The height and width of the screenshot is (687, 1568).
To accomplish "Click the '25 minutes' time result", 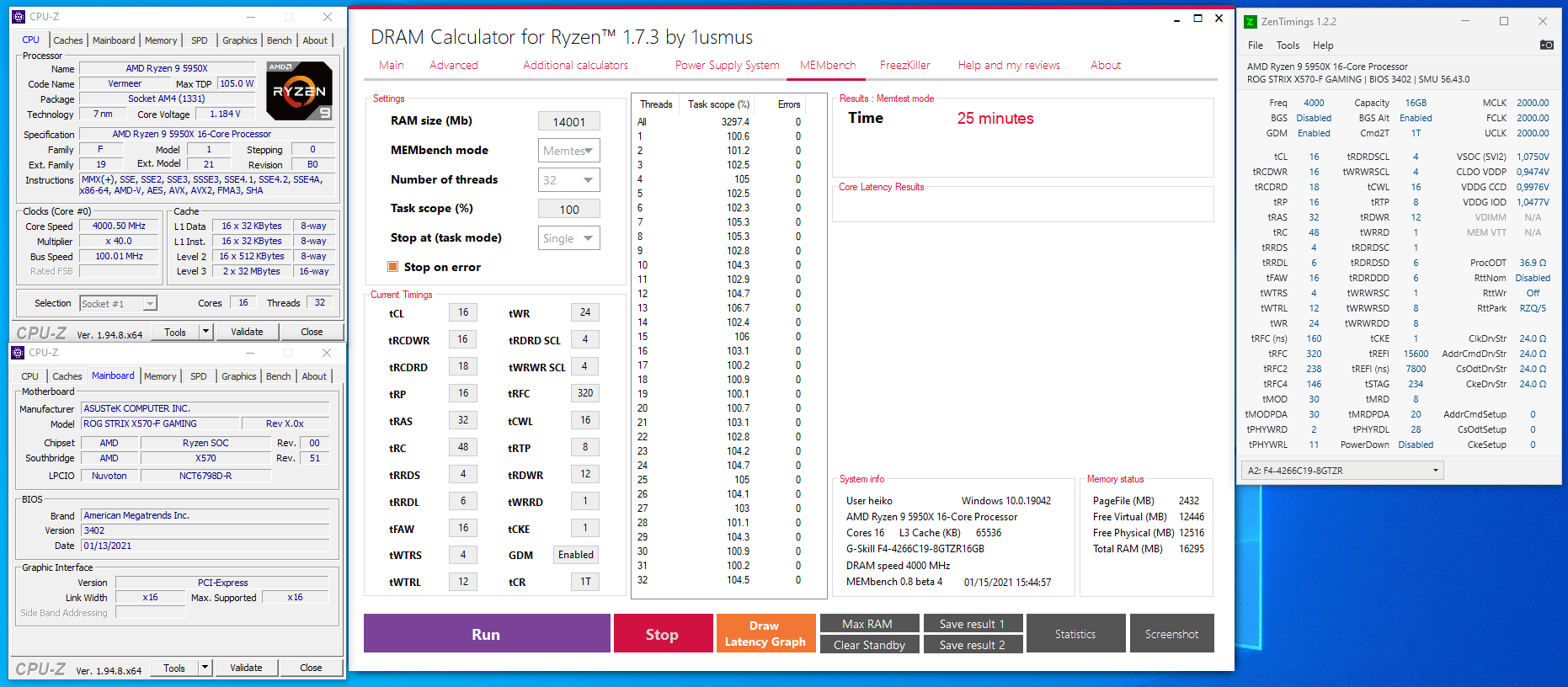I will 995,119.
